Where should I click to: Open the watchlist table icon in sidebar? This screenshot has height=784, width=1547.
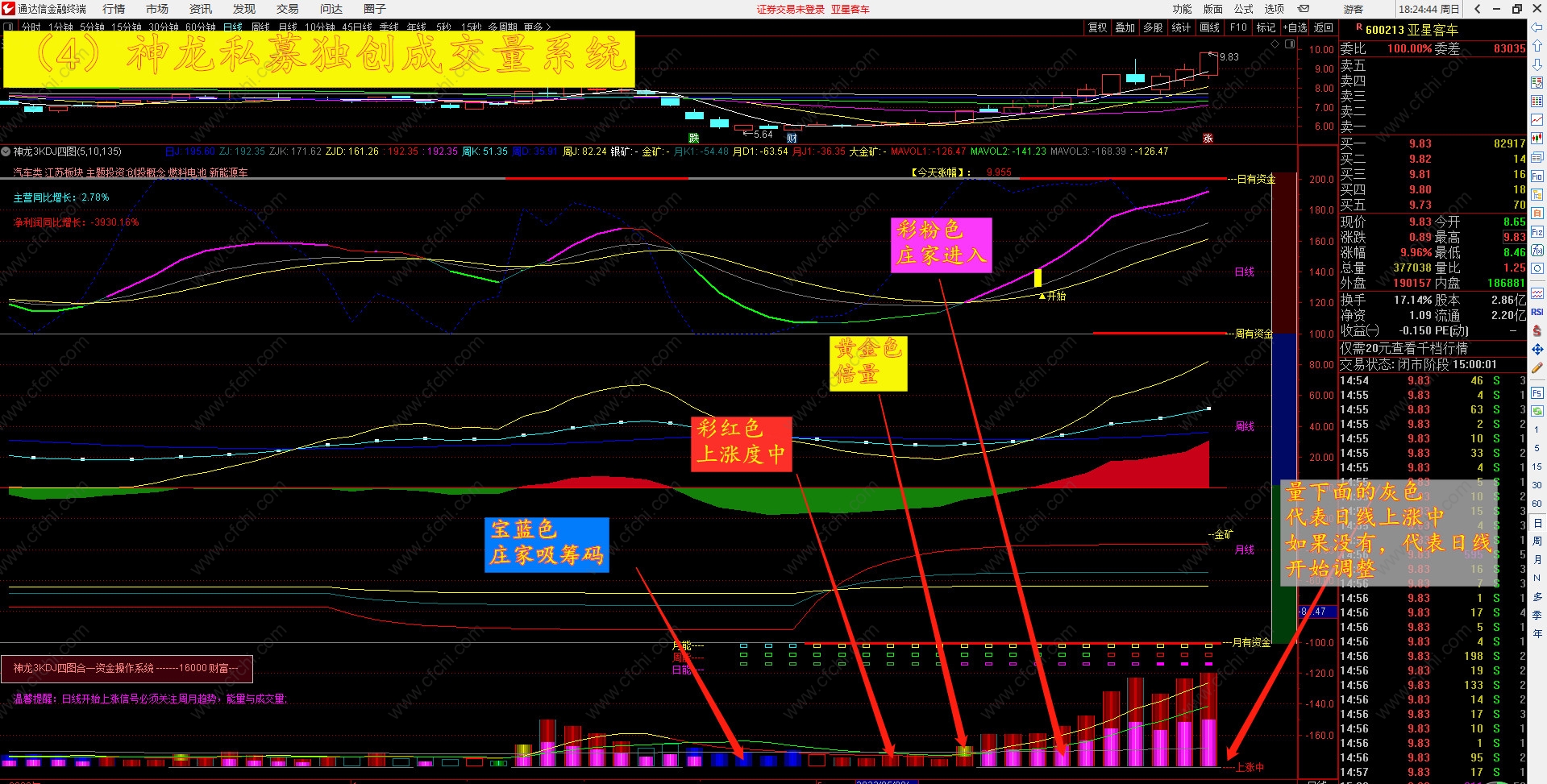[x=1537, y=83]
